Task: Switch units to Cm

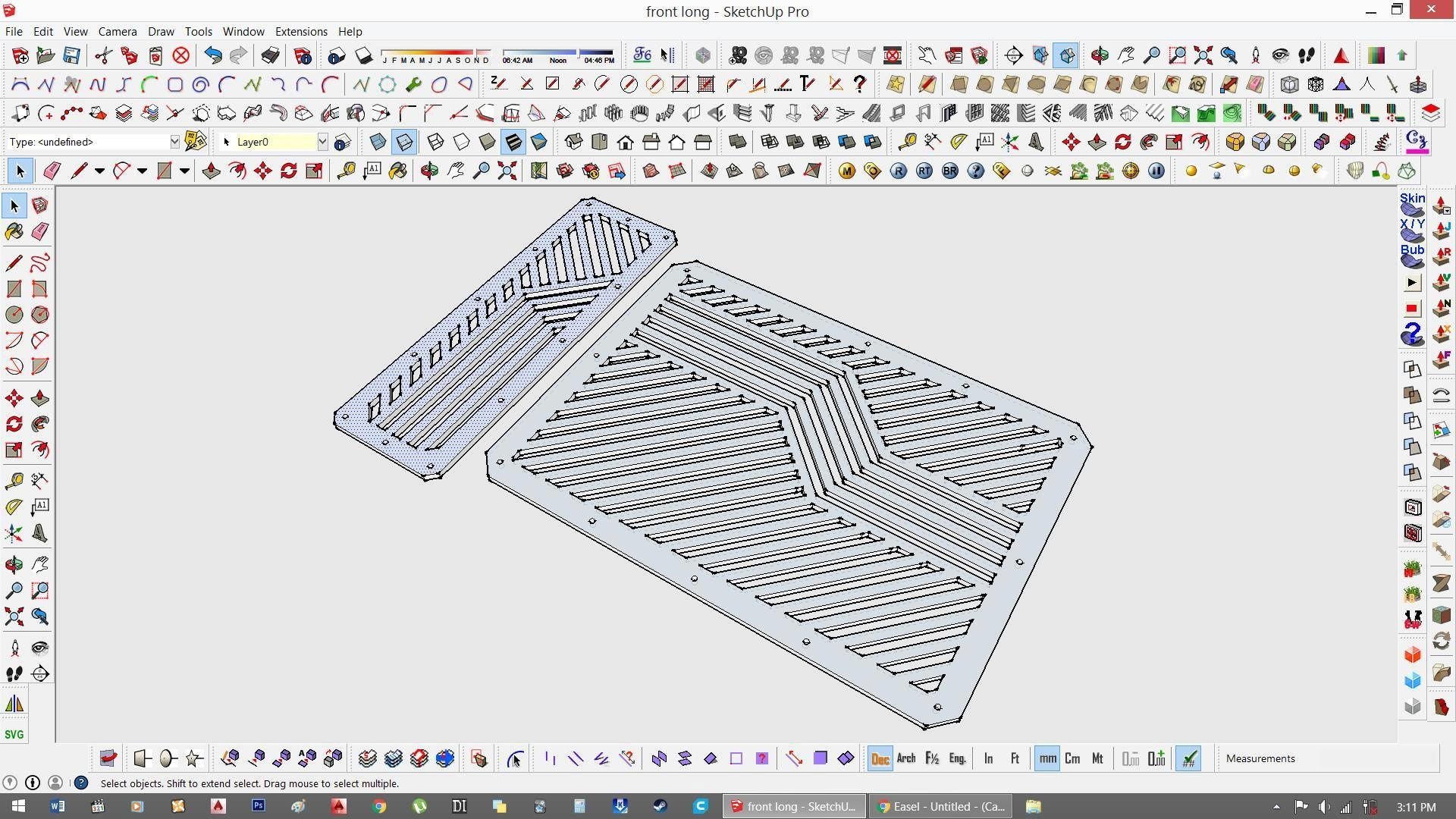Action: (1072, 758)
